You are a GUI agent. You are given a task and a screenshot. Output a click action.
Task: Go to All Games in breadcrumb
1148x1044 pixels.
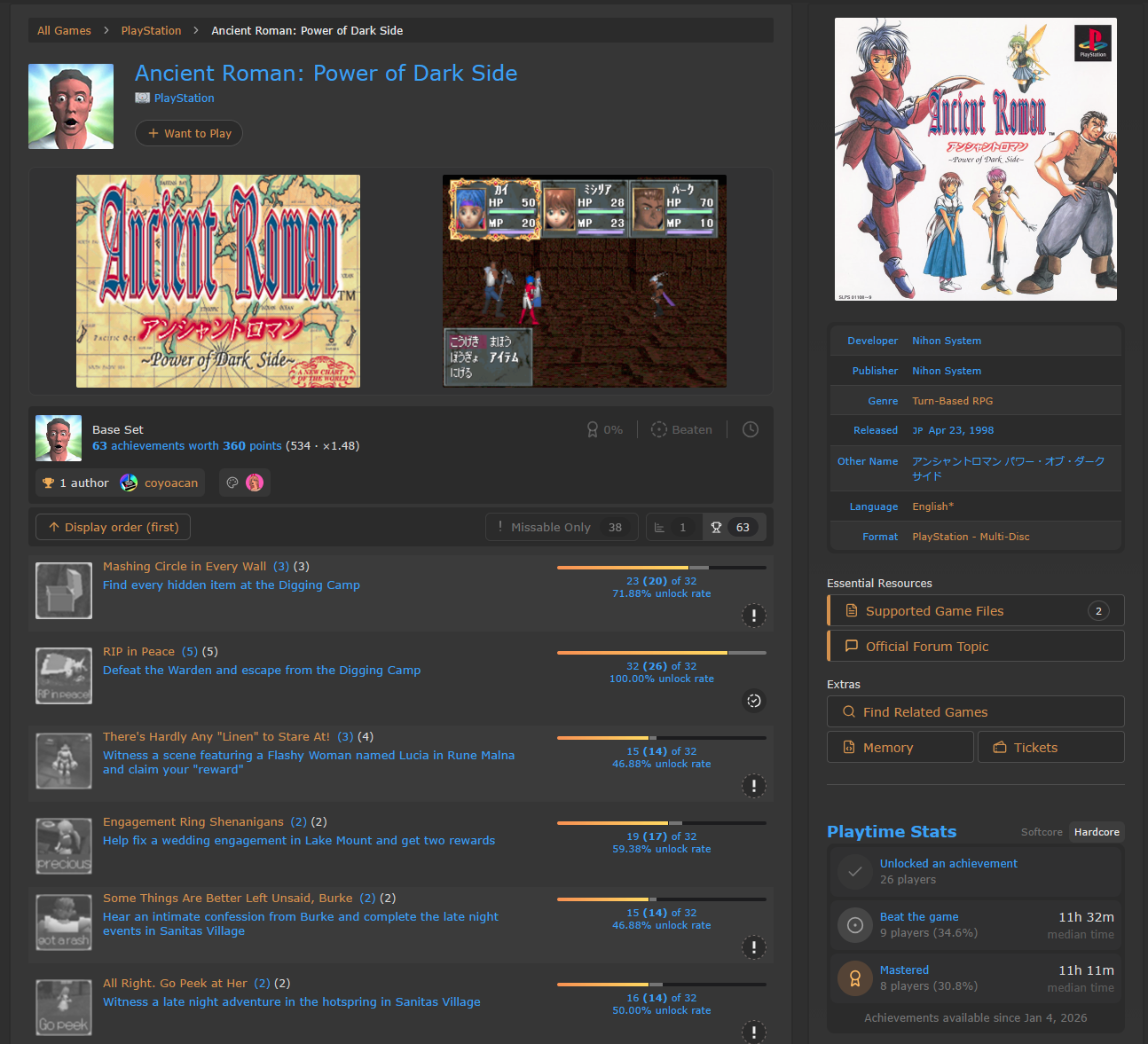(x=64, y=30)
